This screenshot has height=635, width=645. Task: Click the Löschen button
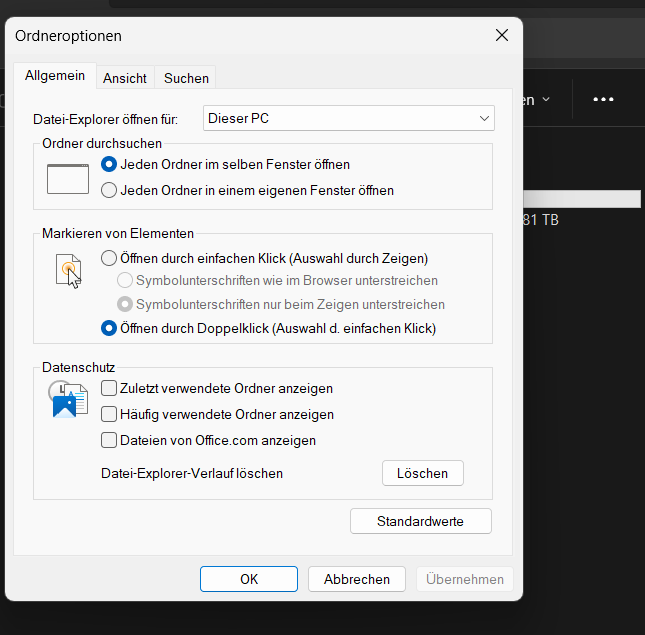(422, 473)
